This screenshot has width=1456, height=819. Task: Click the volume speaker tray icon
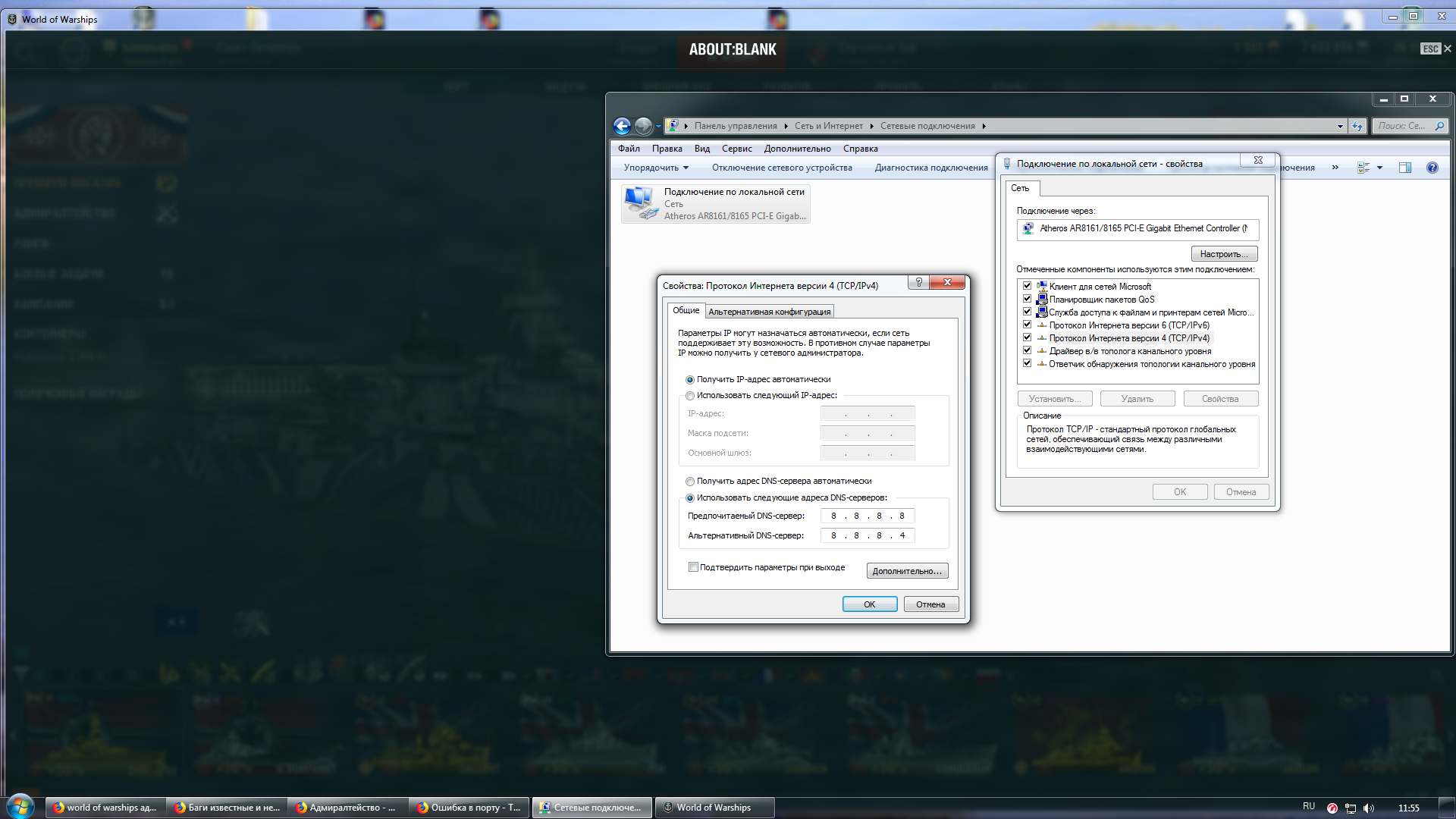click(x=1369, y=808)
